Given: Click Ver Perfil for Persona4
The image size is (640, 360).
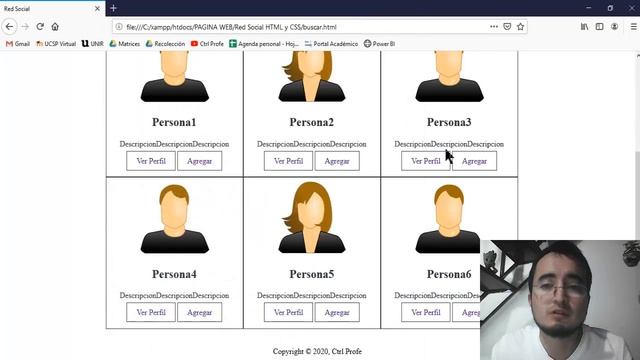Looking at the screenshot, I should (151, 312).
